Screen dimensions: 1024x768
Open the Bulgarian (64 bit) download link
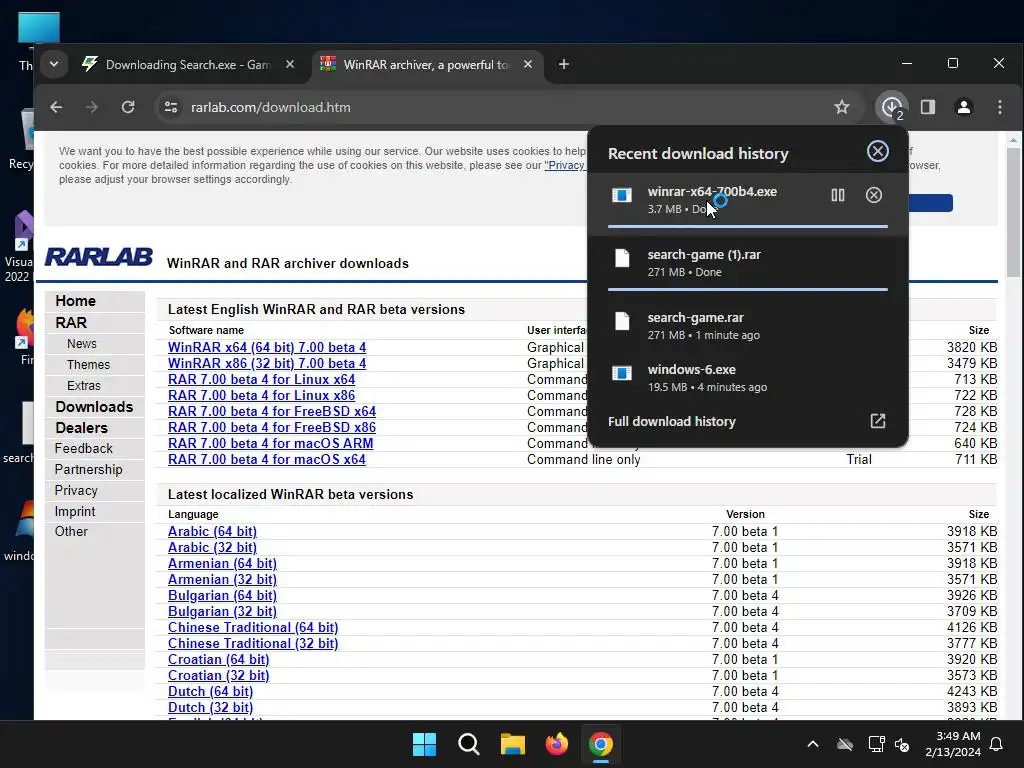222,596
